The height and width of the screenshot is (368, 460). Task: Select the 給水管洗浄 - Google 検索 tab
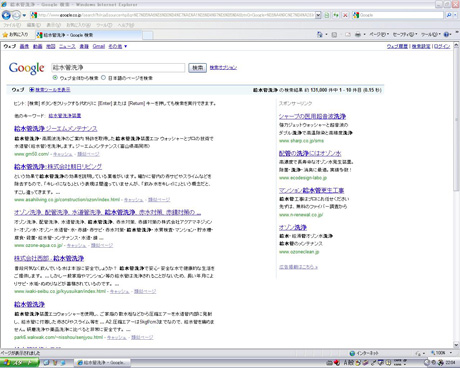point(88,35)
